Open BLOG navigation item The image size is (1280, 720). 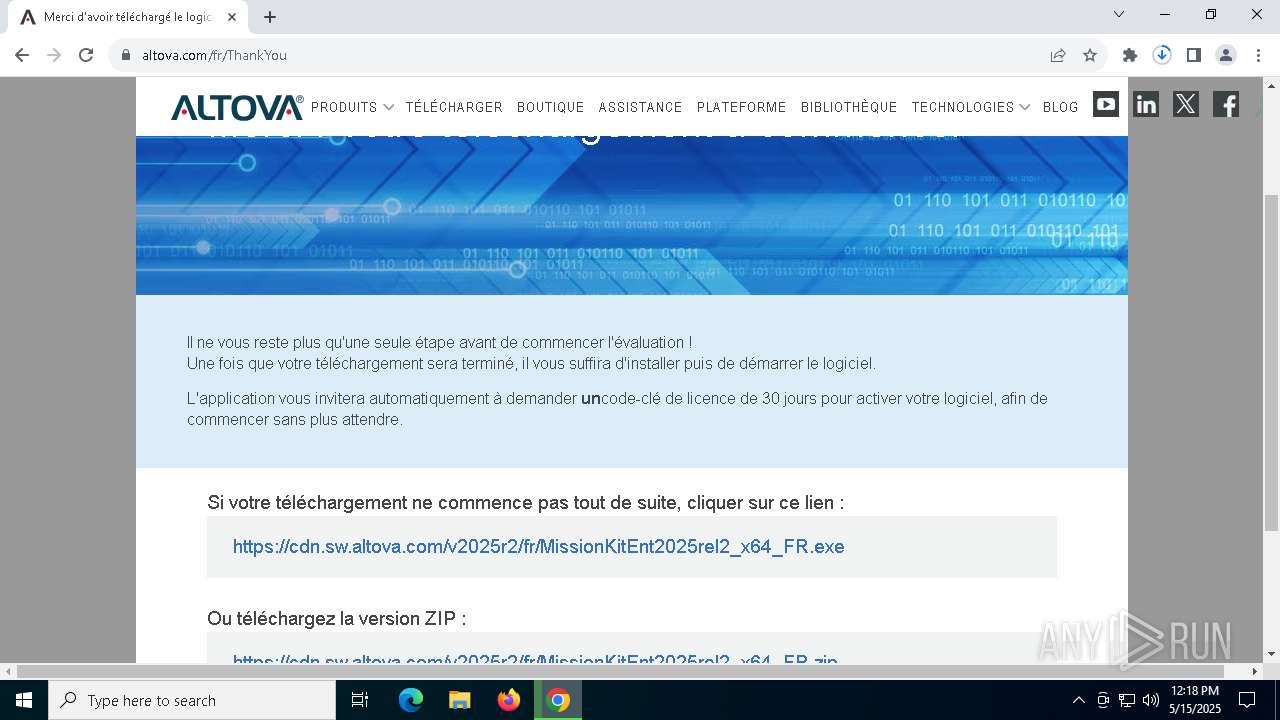[1060, 107]
